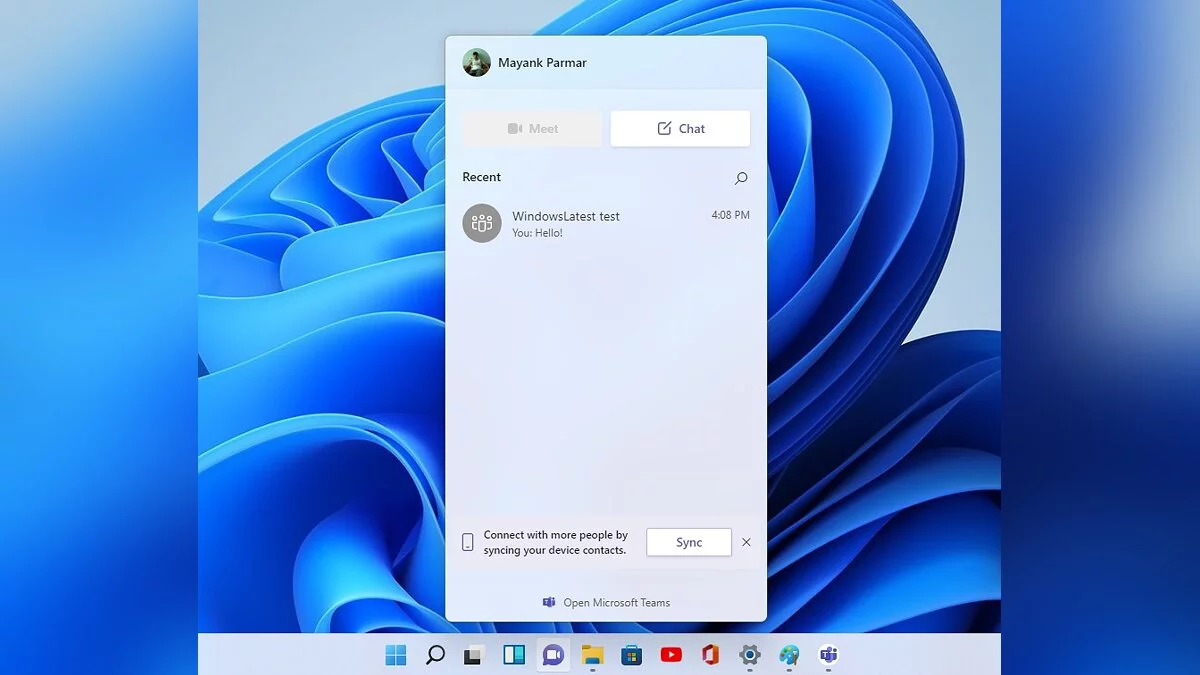Open the Widgets panel
The height and width of the screenshot is (675, 1200).
coord(513,655)
